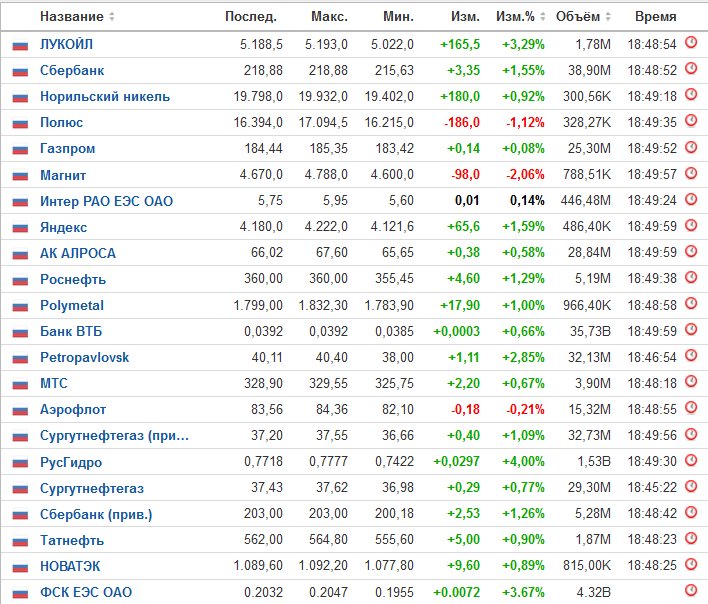The image size is (708, 604).
Task: Select Аэрофлот last price 83,56
Action: pyautogui.click(x=267, y=409)
